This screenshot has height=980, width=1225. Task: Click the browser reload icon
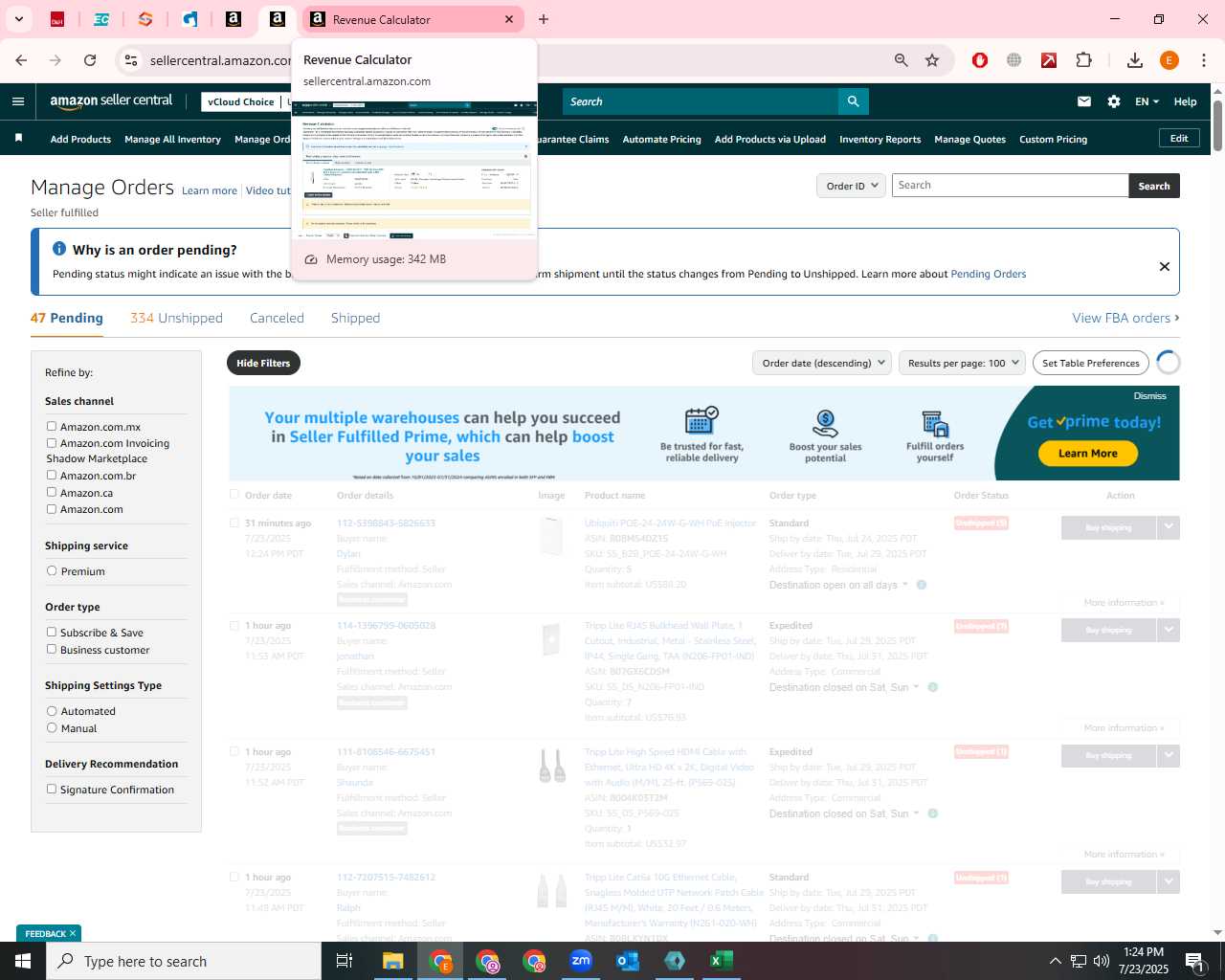tap(90, 60)
